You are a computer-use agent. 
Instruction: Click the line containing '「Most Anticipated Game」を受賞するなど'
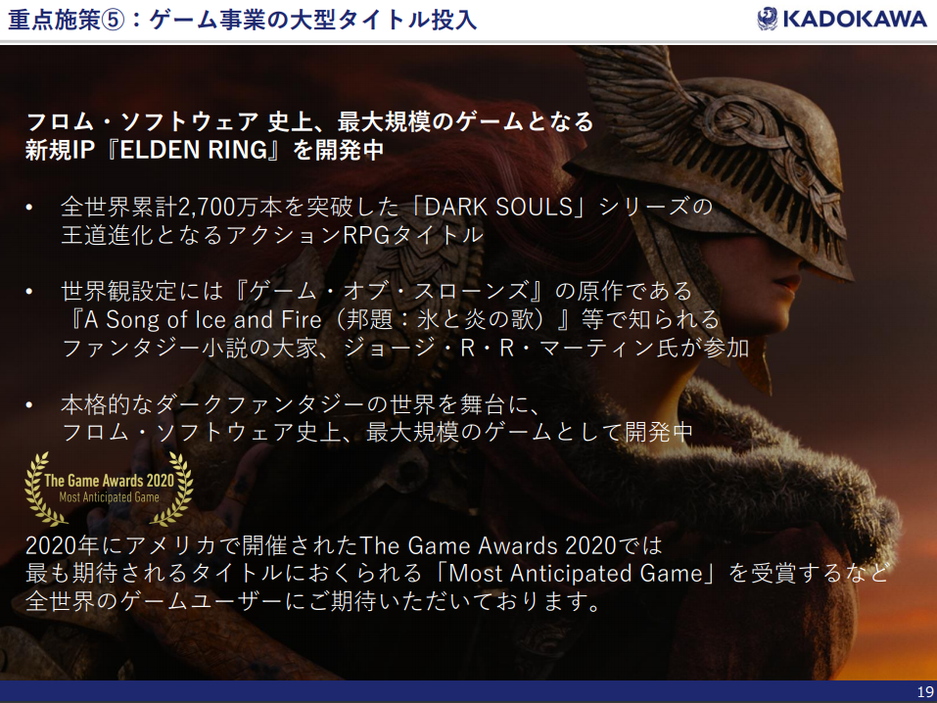click(457, 573)
